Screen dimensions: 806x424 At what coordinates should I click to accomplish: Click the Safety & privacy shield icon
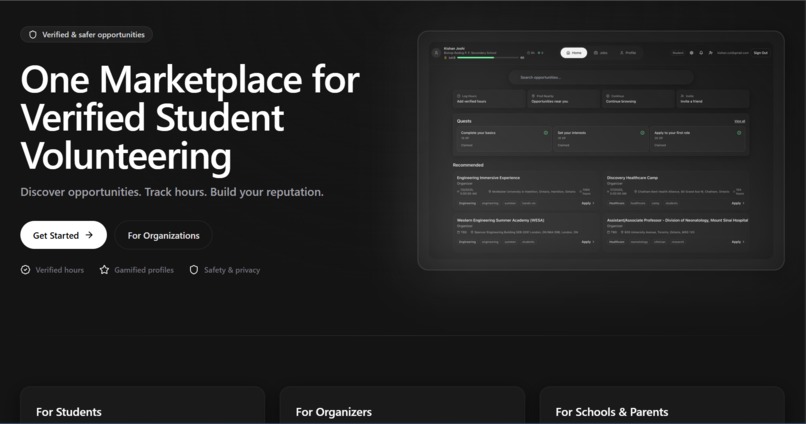click(194, 270)
